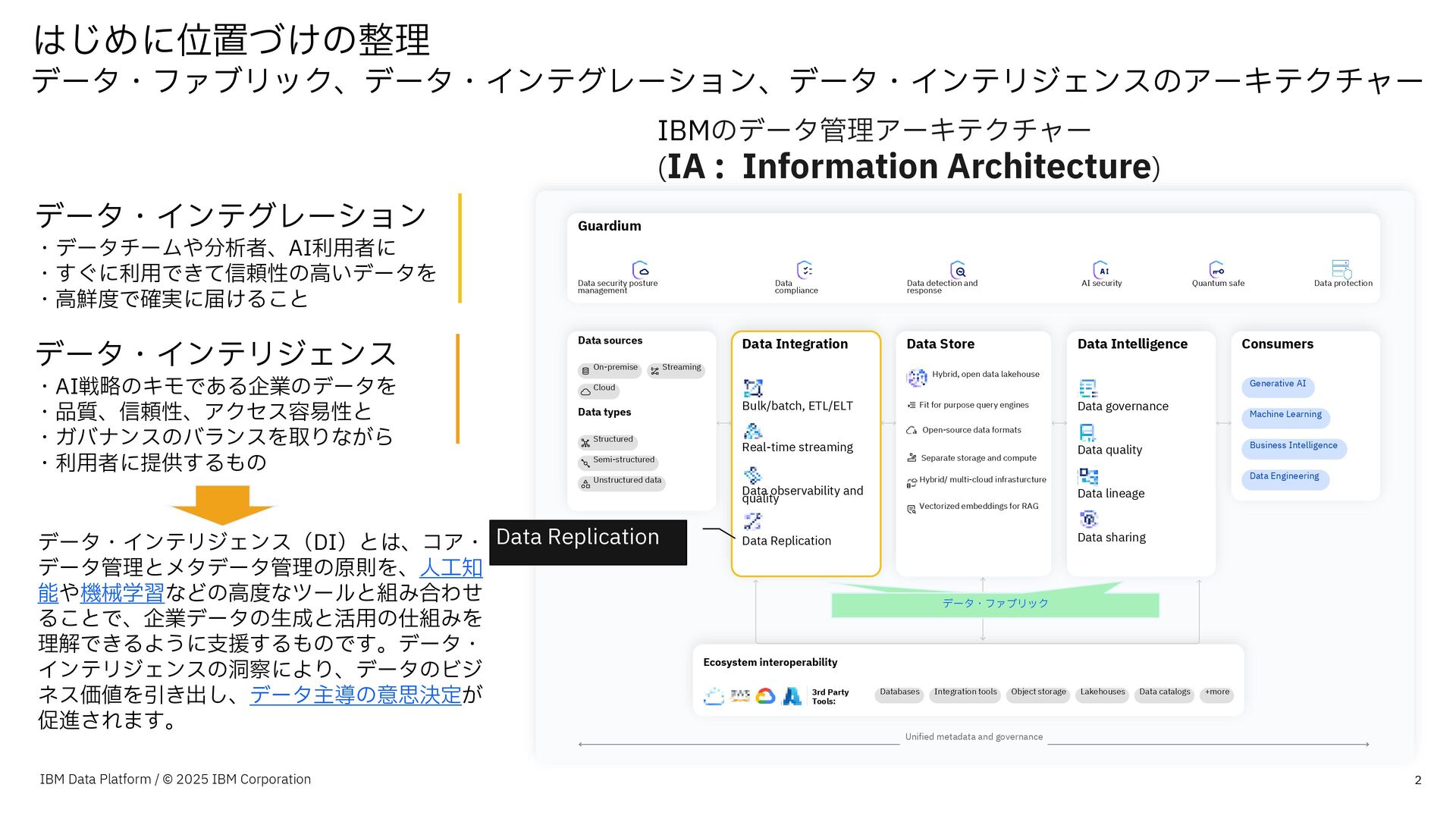The width and height of the screenshot is (1456, 819).
Task: Click the black Data Replication callout box
Action: pos(588,541)
